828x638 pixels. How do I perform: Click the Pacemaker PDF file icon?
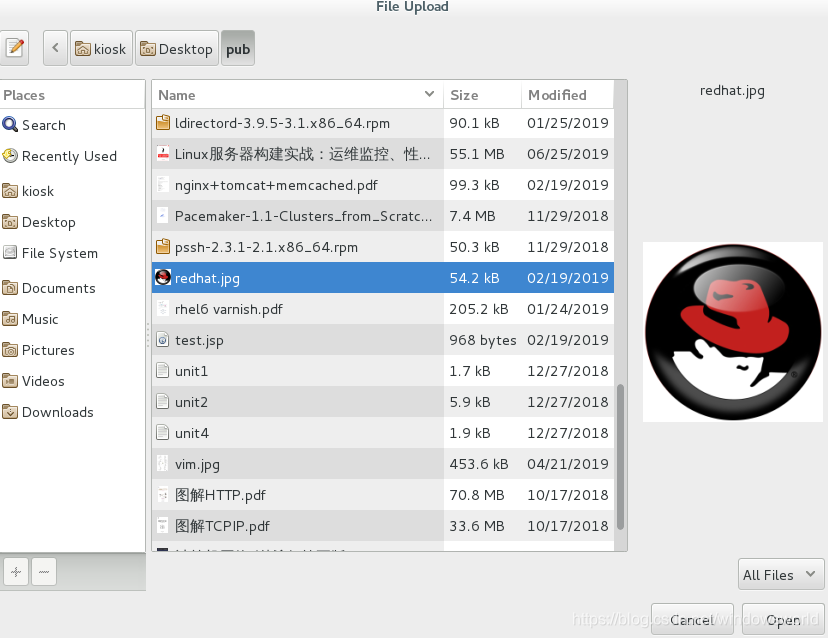(x=163, y=215)
